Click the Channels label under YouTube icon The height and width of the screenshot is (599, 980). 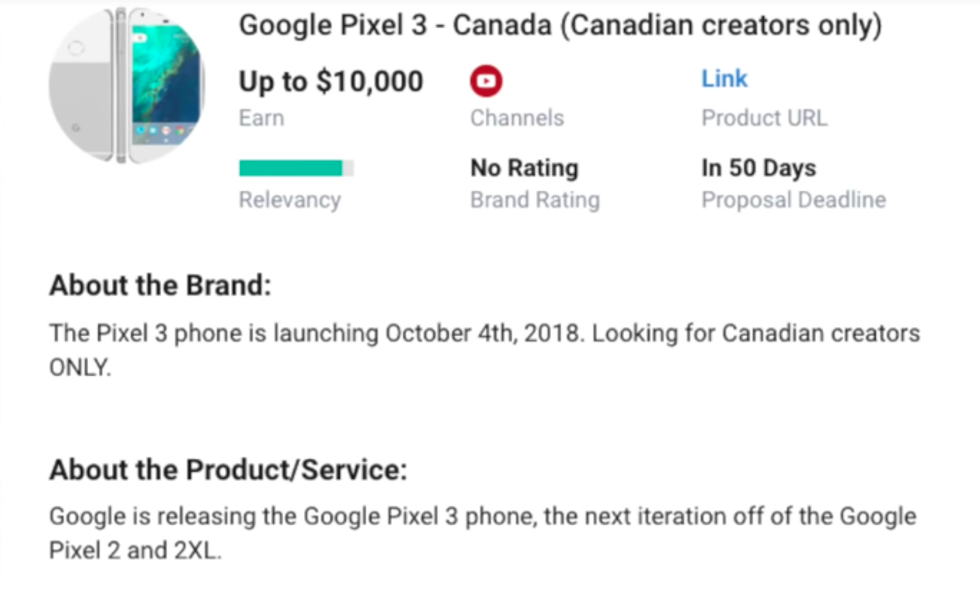pyautogui.click(x=517, y=118)
